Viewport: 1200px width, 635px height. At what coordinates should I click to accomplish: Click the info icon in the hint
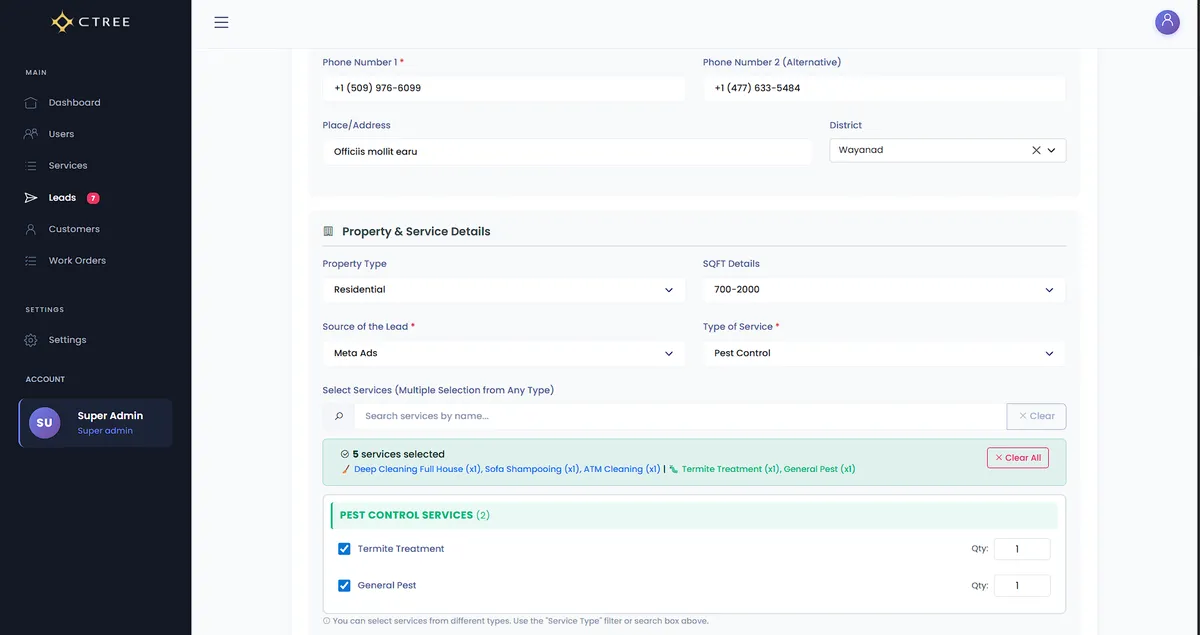click(327, 621)
